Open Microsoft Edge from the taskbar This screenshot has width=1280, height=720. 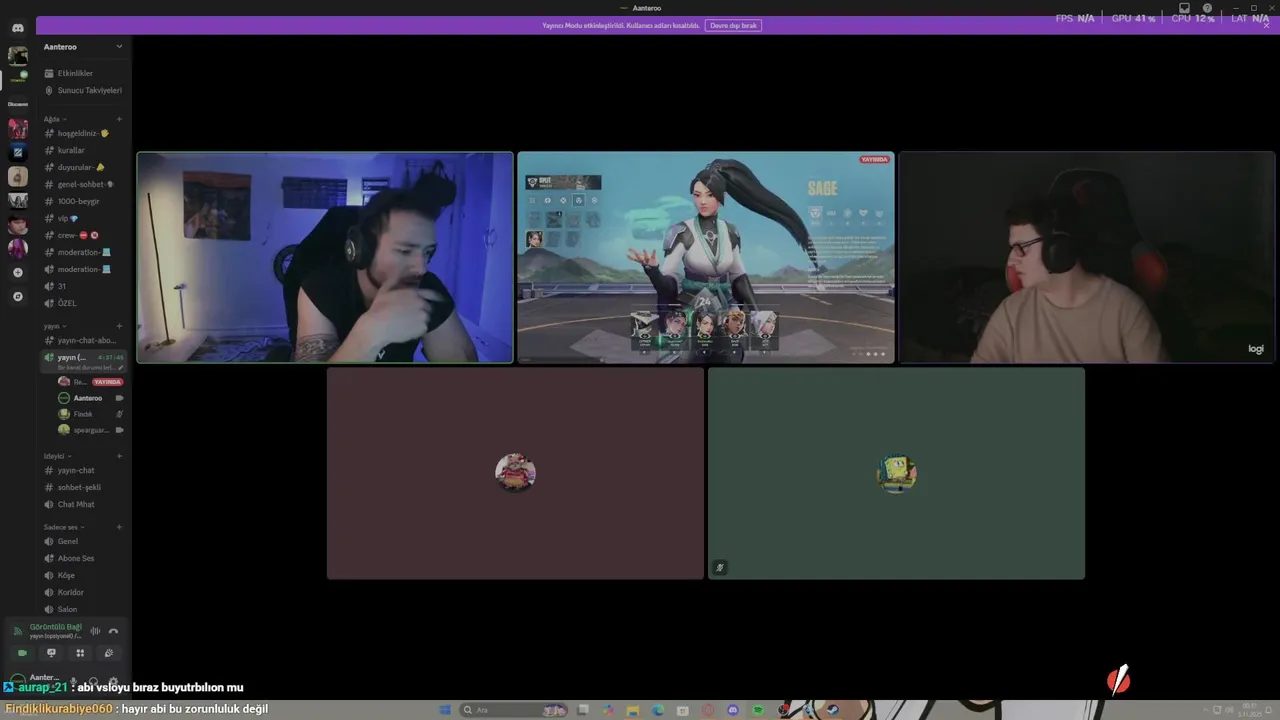(658, 710)
